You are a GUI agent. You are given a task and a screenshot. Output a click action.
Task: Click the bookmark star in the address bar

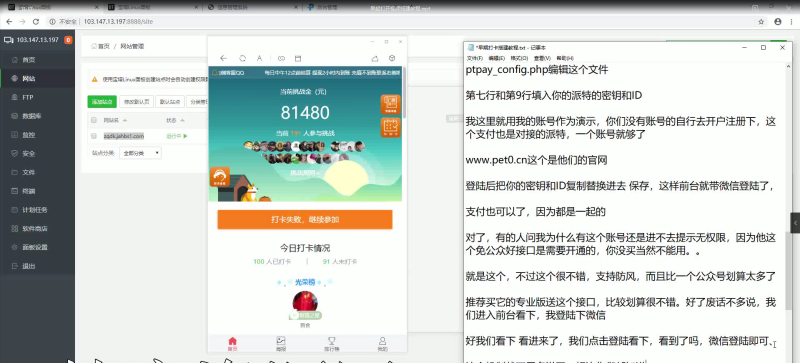tap(761, 21)
